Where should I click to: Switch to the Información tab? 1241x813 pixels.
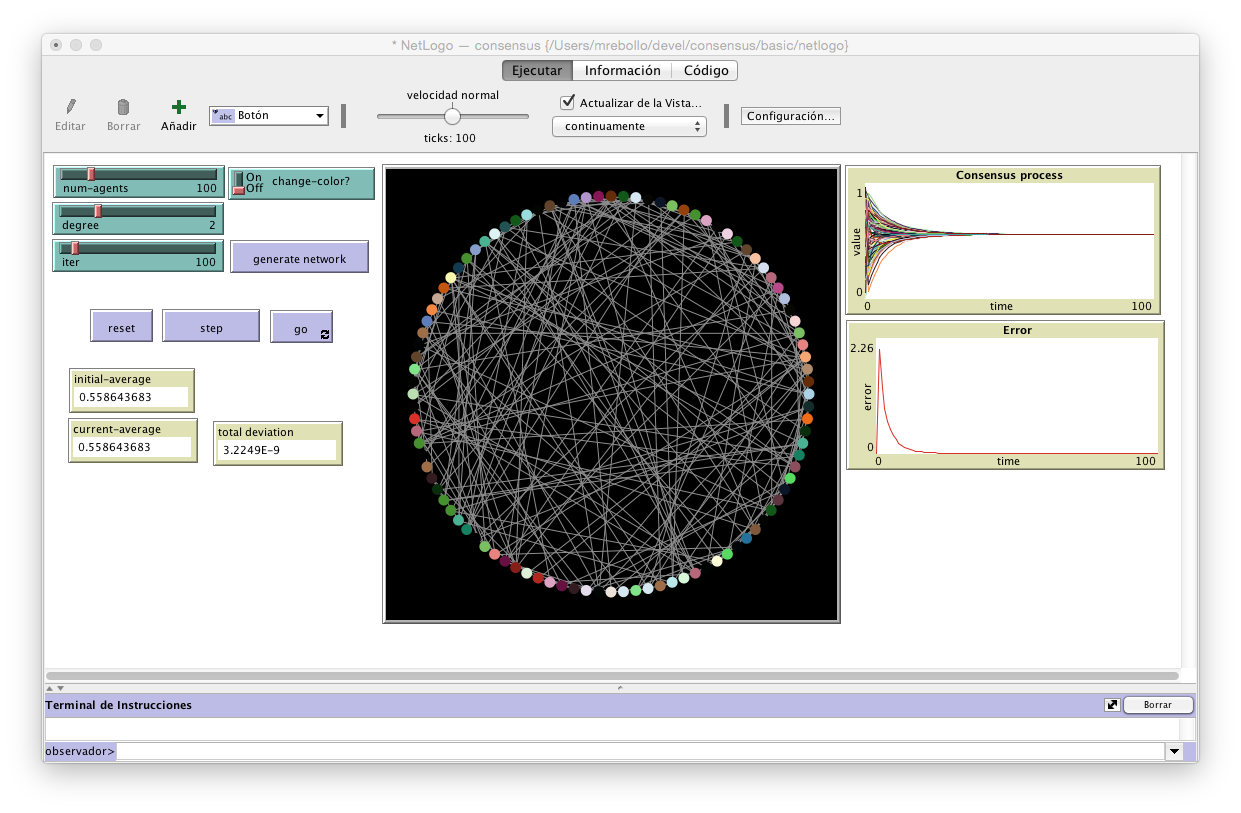pyautogui.click(x=622, y=71)
